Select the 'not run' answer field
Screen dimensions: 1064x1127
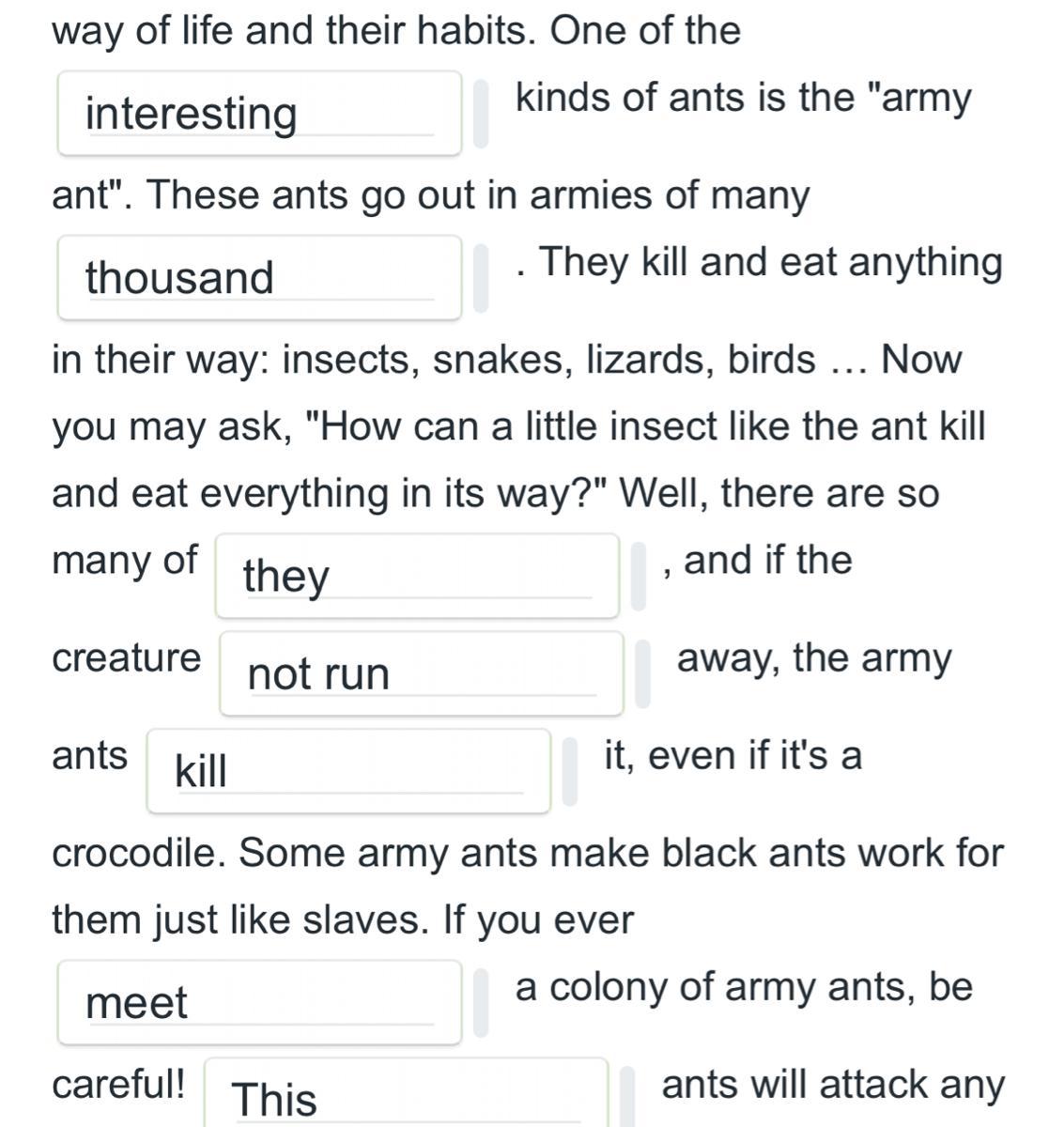click(421, 673)
